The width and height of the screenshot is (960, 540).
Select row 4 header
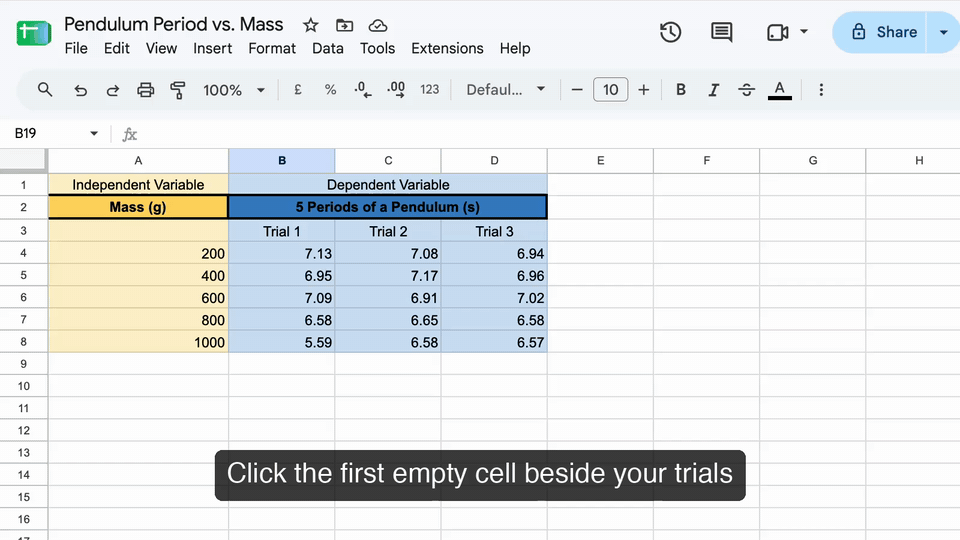point(23,253)
